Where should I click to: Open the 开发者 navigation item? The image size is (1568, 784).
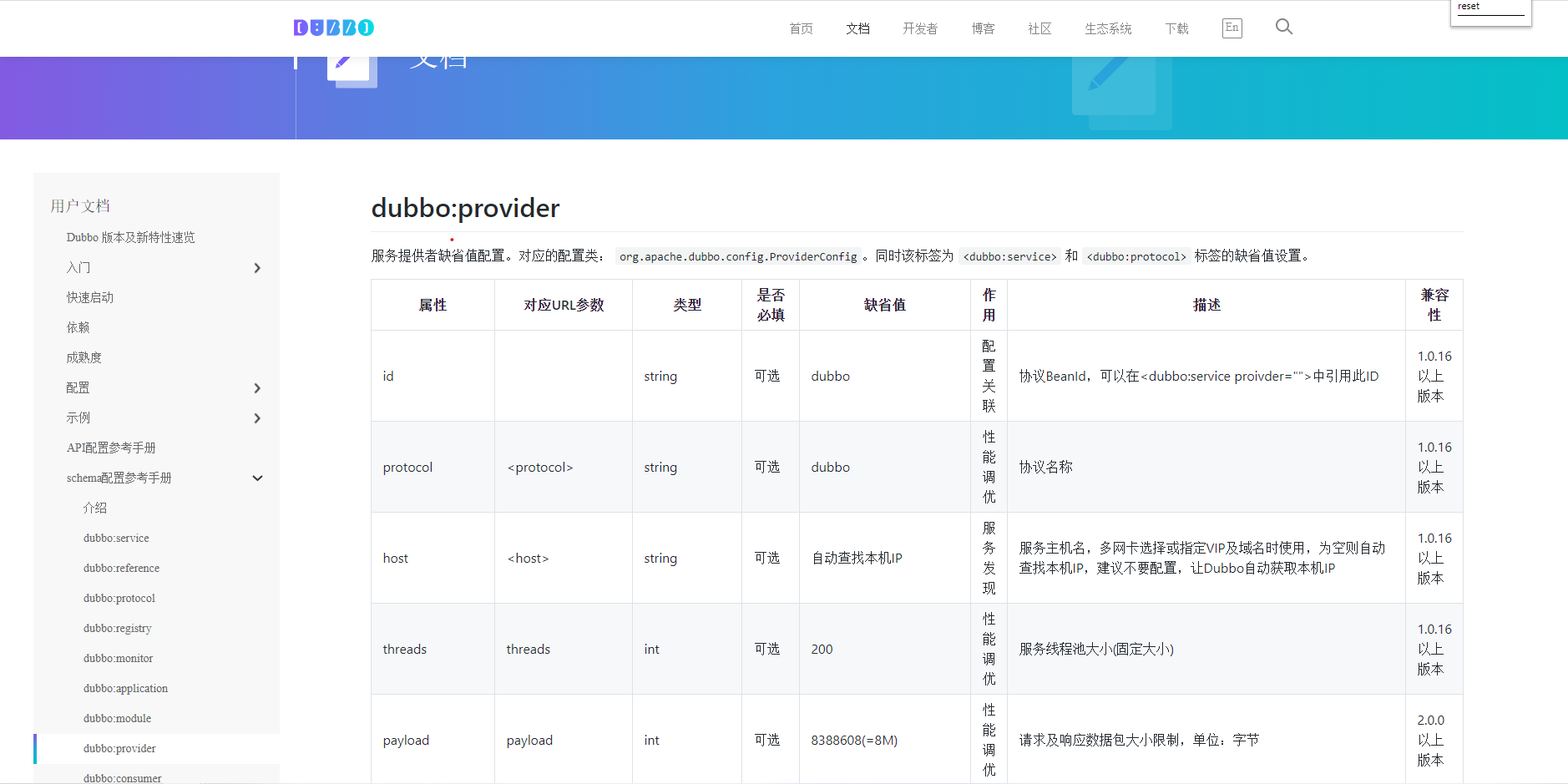(x=919, y=28)
